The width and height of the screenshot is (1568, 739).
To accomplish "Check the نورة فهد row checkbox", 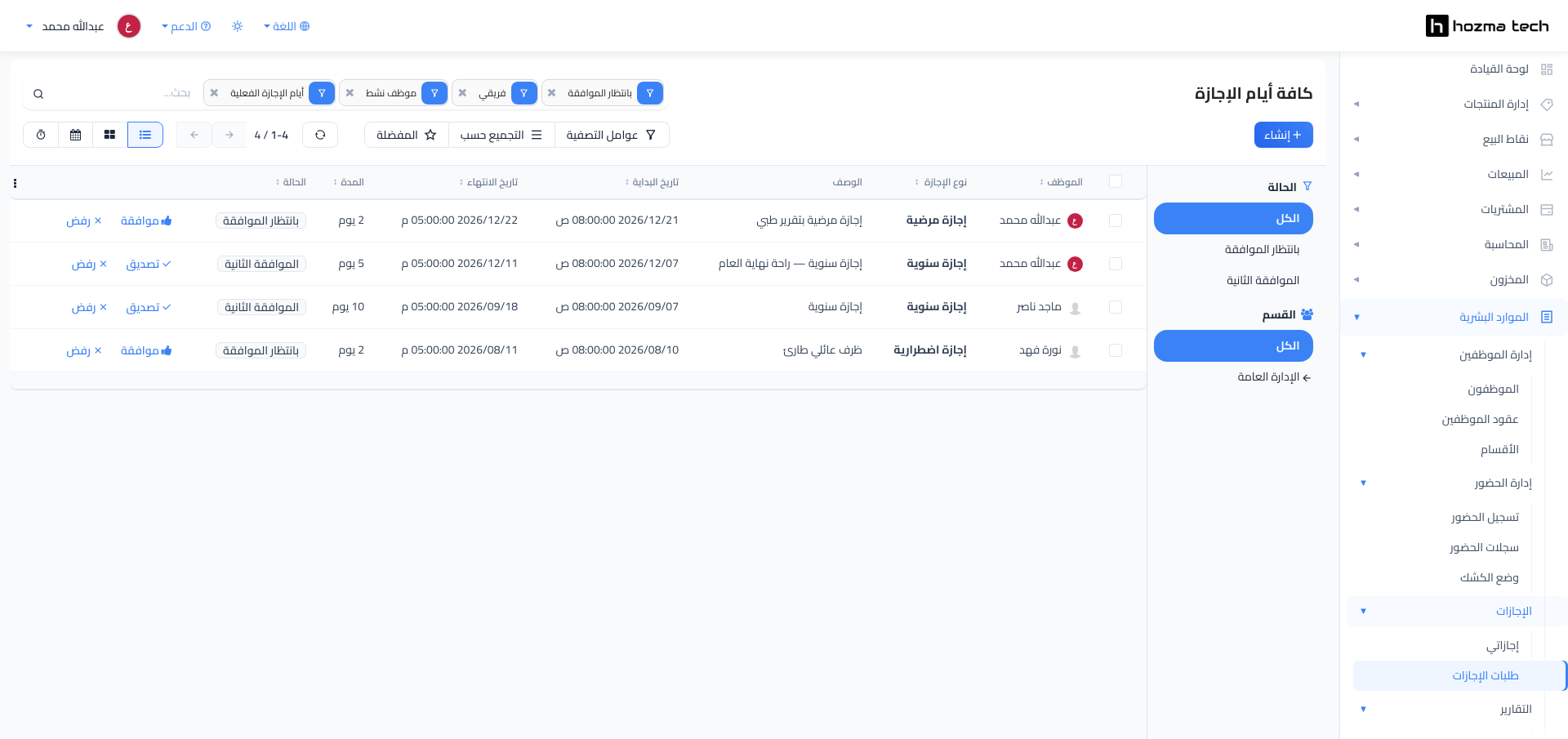I will [x=1116, y=350].
